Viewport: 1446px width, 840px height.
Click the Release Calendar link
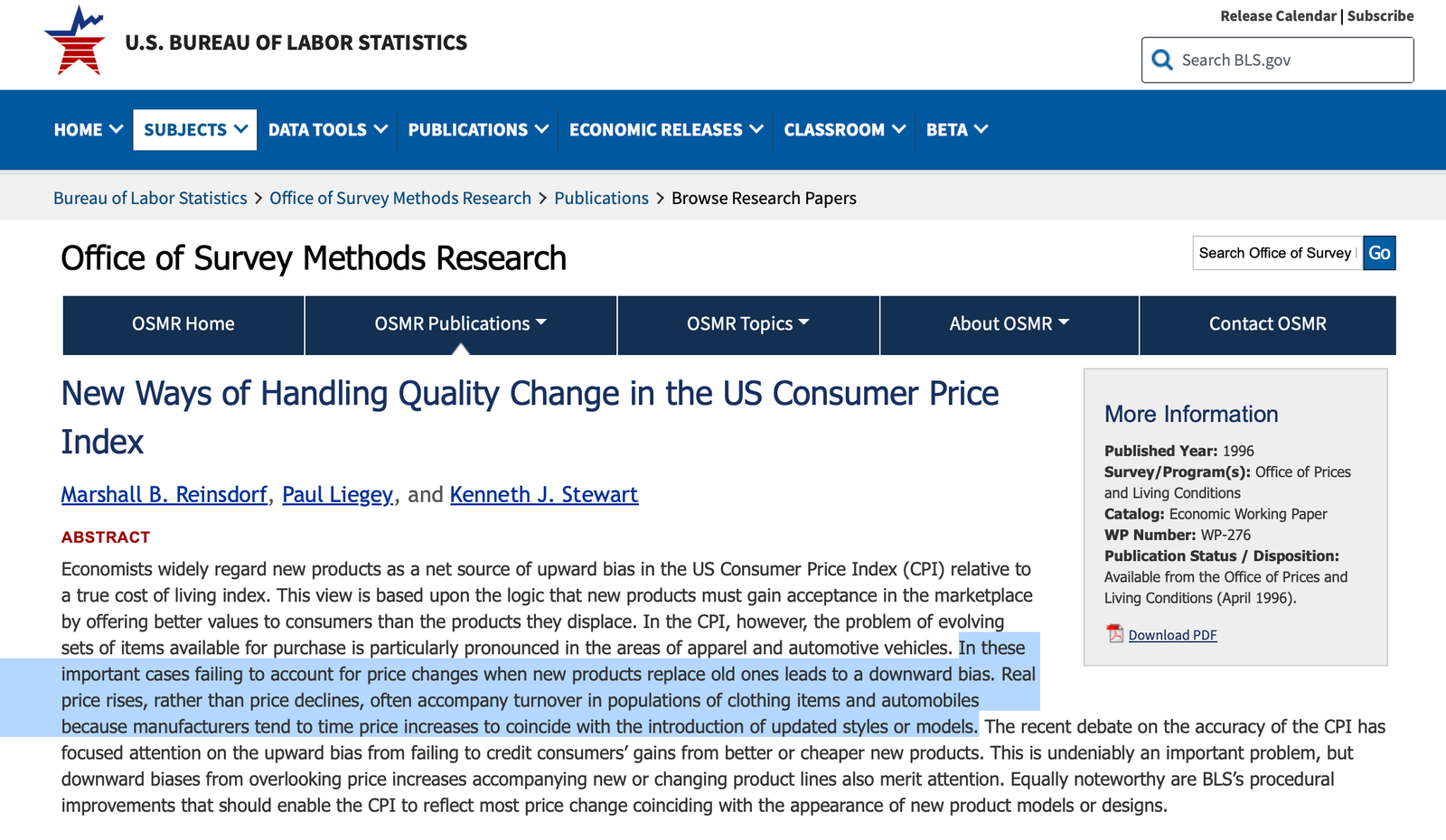point(1277,16)
